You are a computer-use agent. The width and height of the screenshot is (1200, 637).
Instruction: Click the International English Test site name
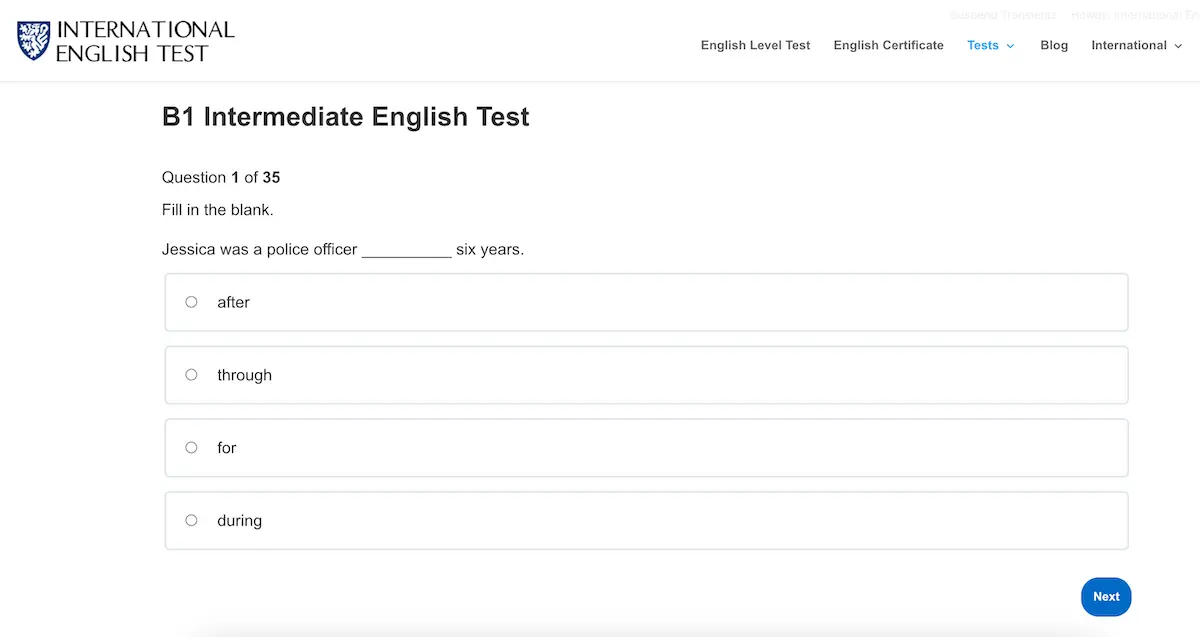pyautogui.click(x=146, y=40)
